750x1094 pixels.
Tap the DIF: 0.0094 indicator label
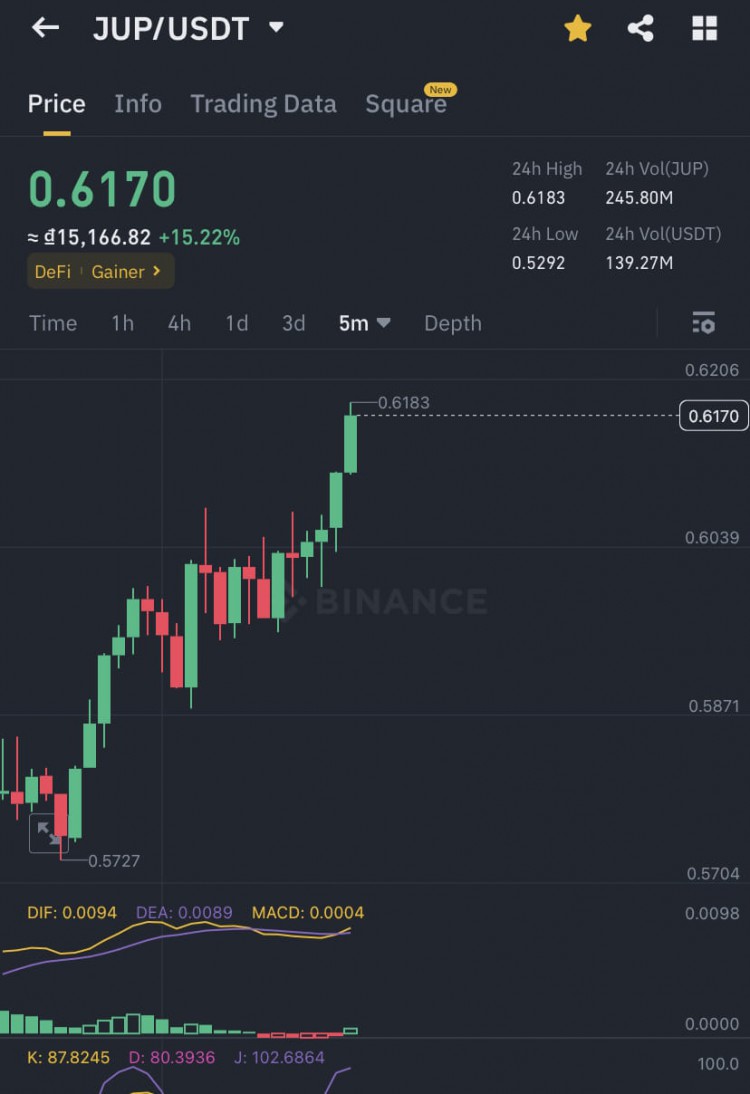72,913
